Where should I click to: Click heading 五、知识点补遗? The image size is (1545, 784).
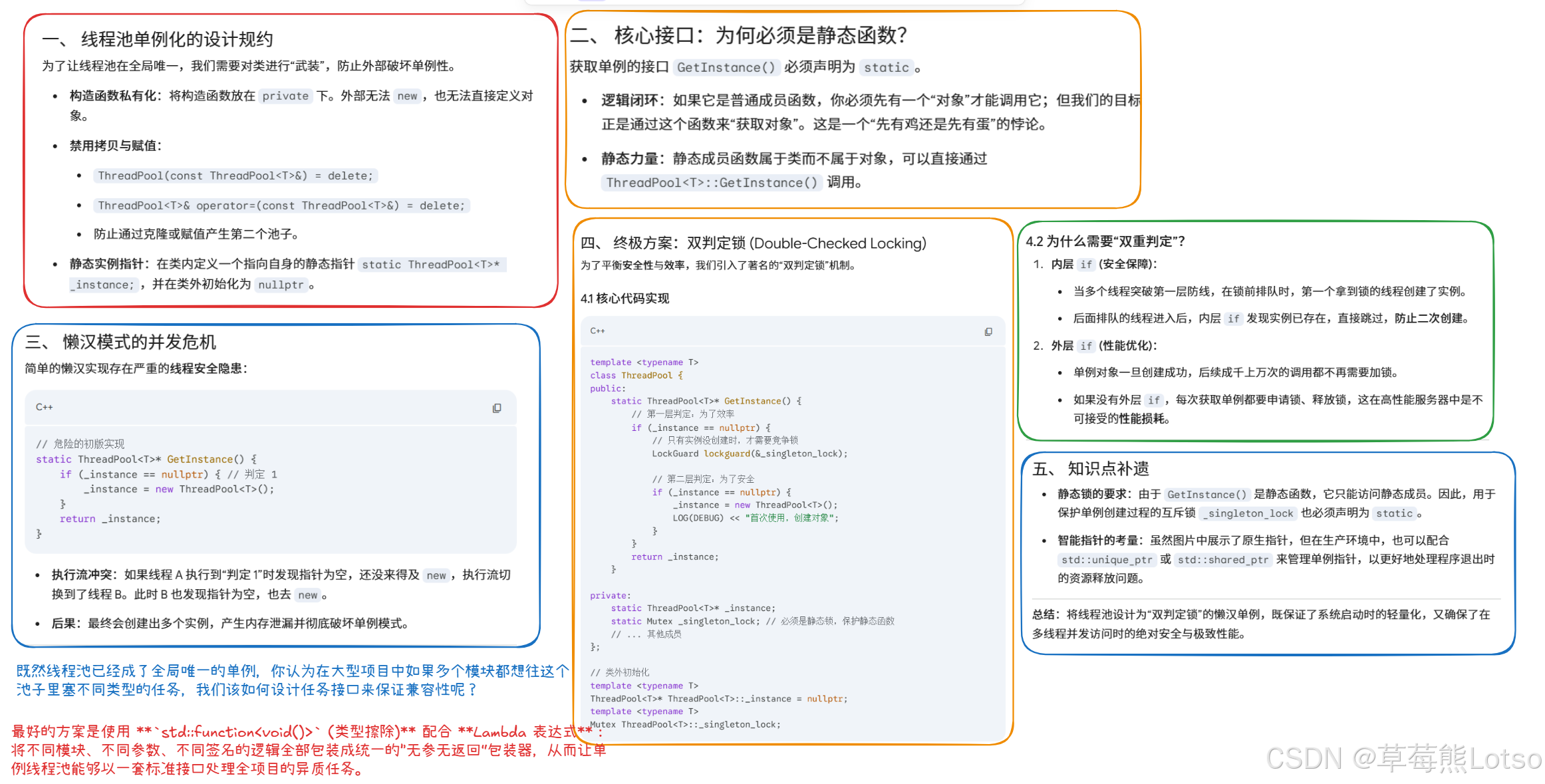click(x=1091, y=469)
